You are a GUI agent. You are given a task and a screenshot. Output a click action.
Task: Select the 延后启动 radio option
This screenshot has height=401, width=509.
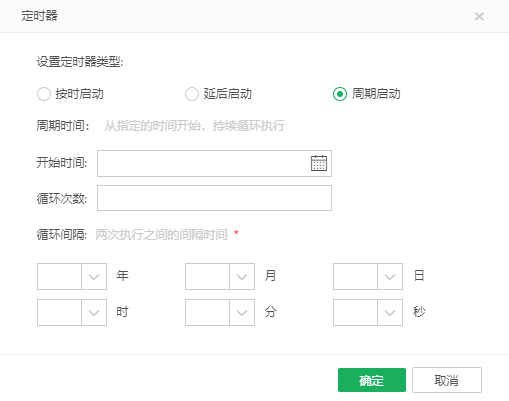[x=192, y=94]
